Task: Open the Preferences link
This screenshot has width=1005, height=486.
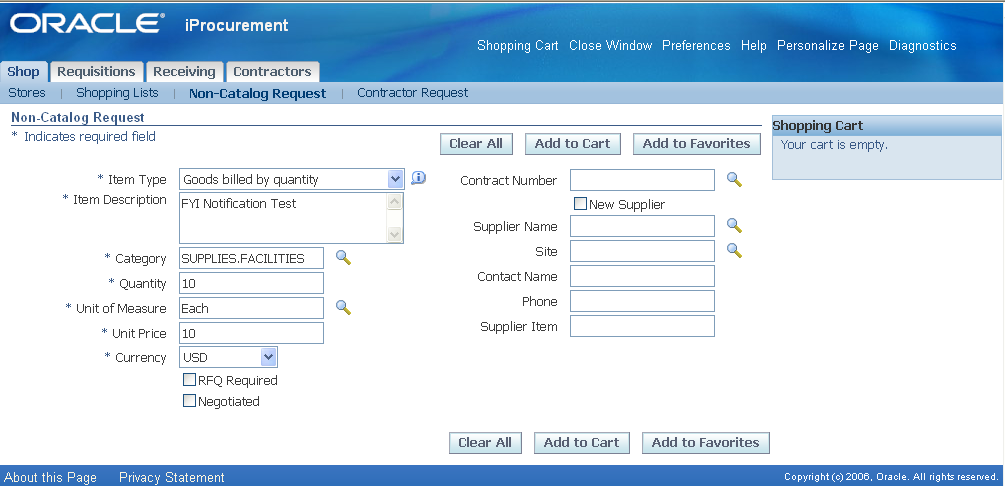Action: point(696,46)
